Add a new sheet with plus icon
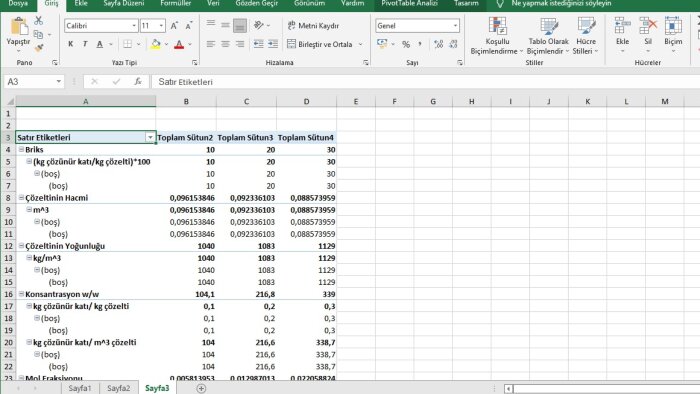This screenshot has height=394, width=700. point(201,388)
